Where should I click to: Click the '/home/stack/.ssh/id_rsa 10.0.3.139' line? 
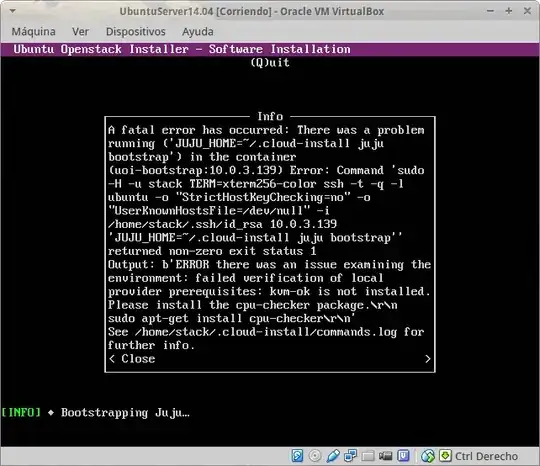pos(222,224)
